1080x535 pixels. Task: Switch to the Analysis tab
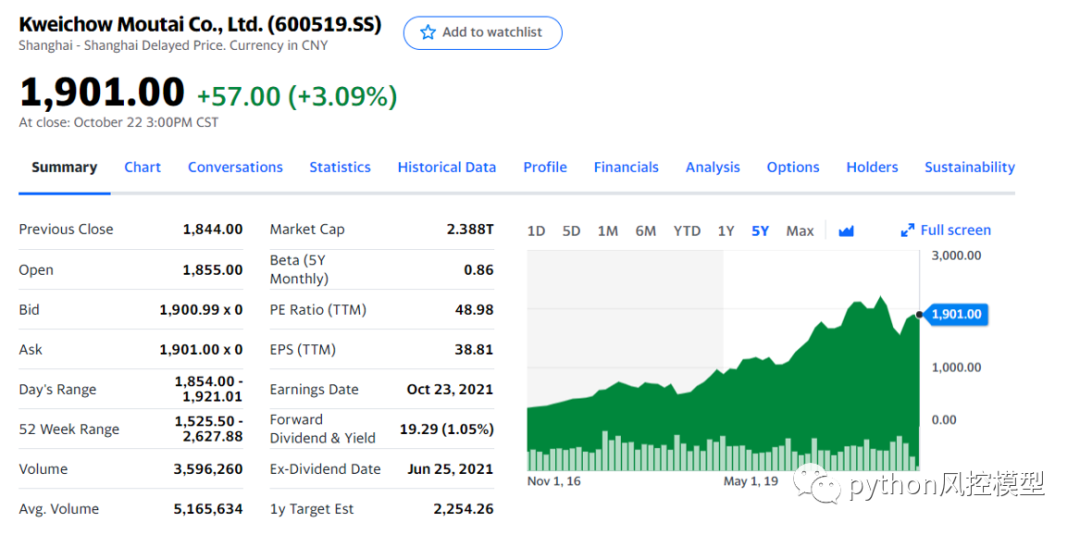coord(712,167)
